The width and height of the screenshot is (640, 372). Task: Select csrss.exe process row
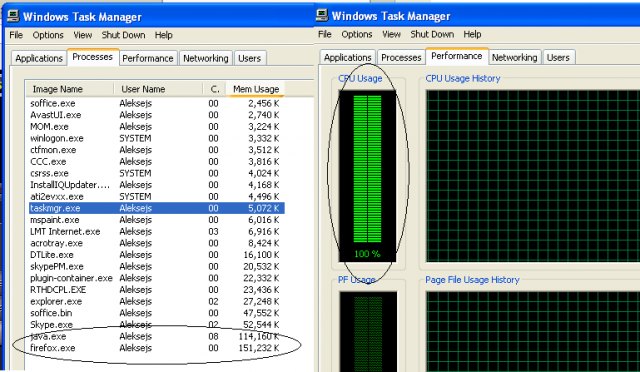[x=157, y=173]
